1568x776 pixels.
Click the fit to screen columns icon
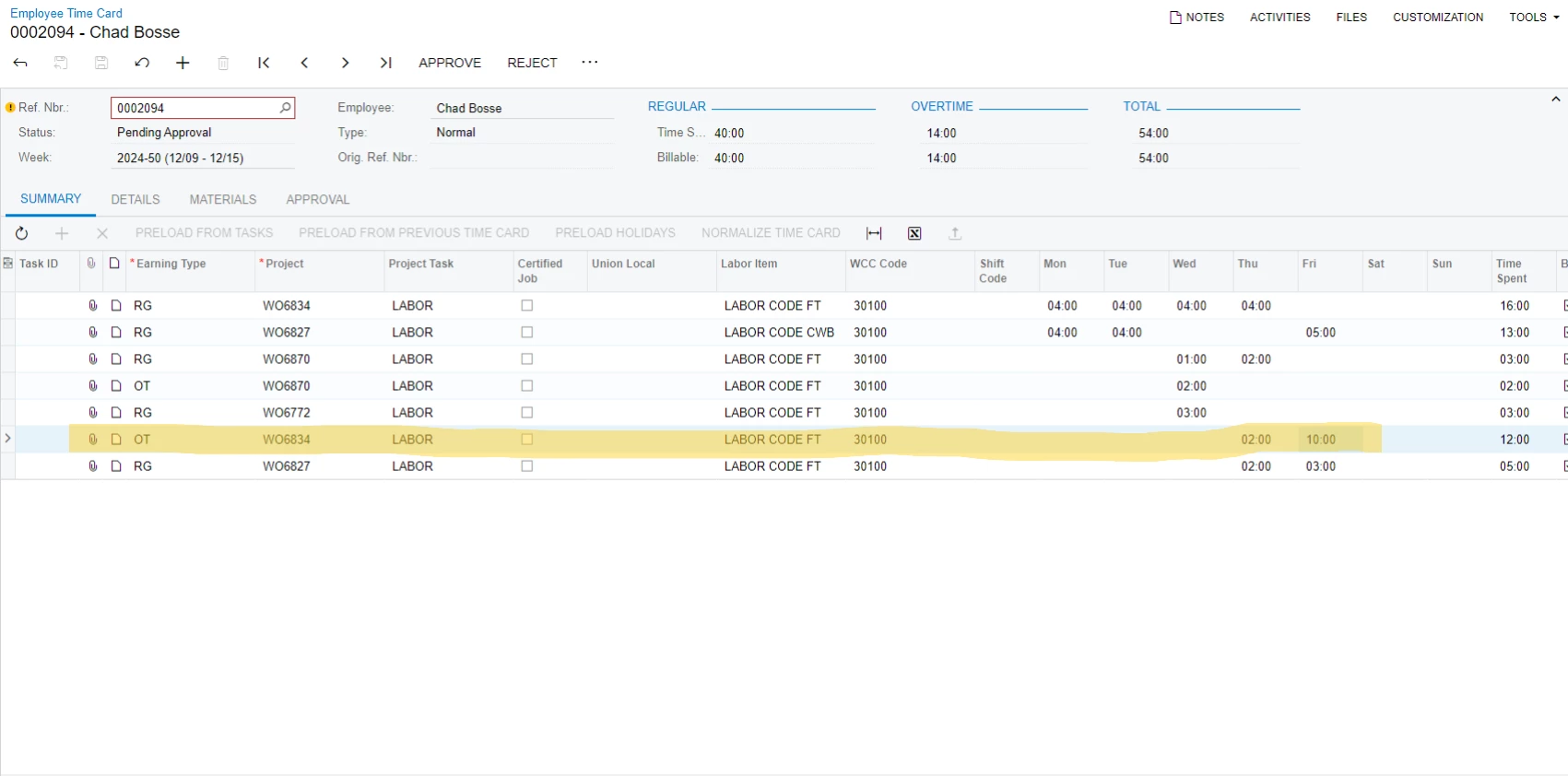874,233
